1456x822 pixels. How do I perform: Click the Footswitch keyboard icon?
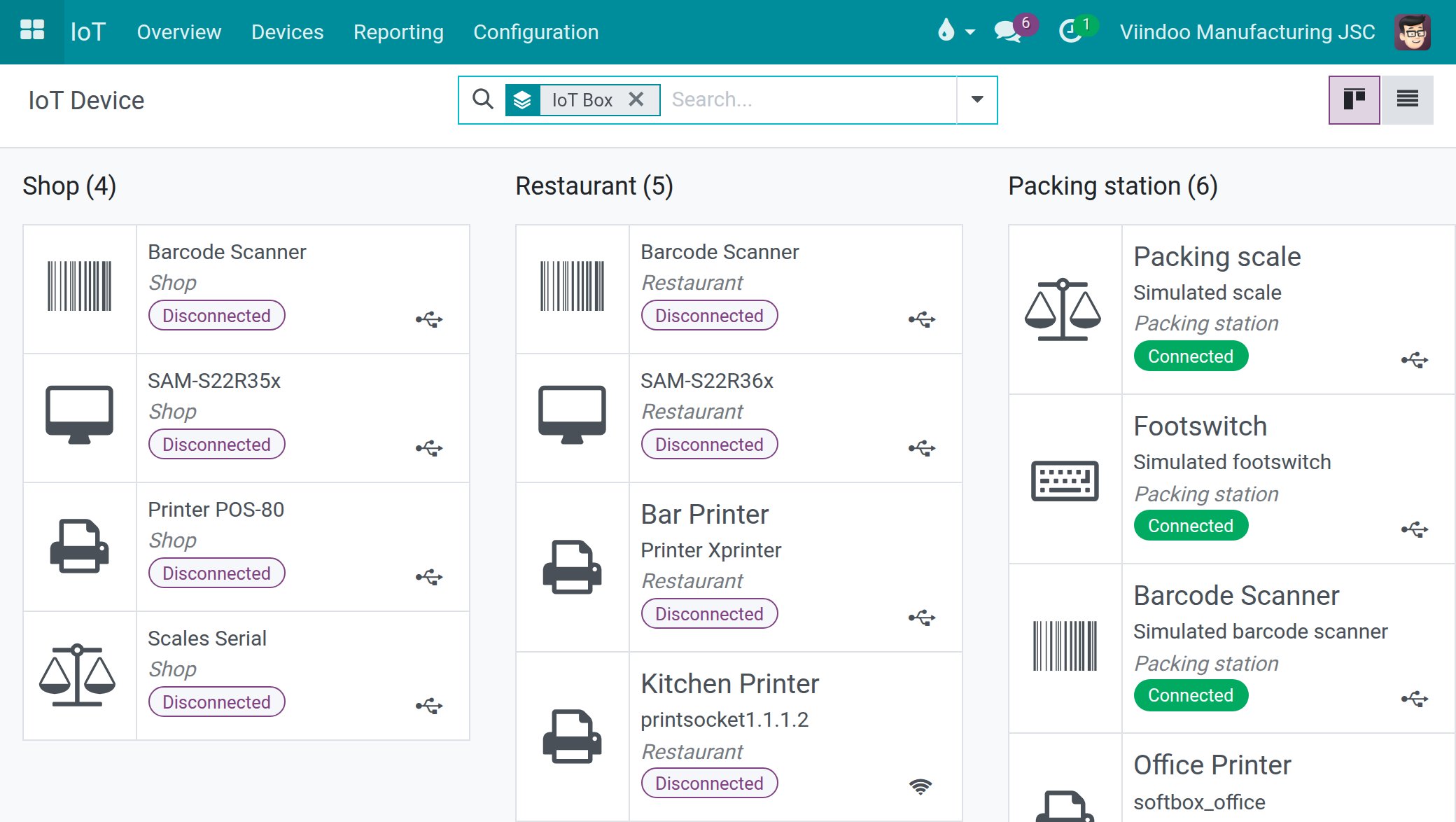[1065, 480]
